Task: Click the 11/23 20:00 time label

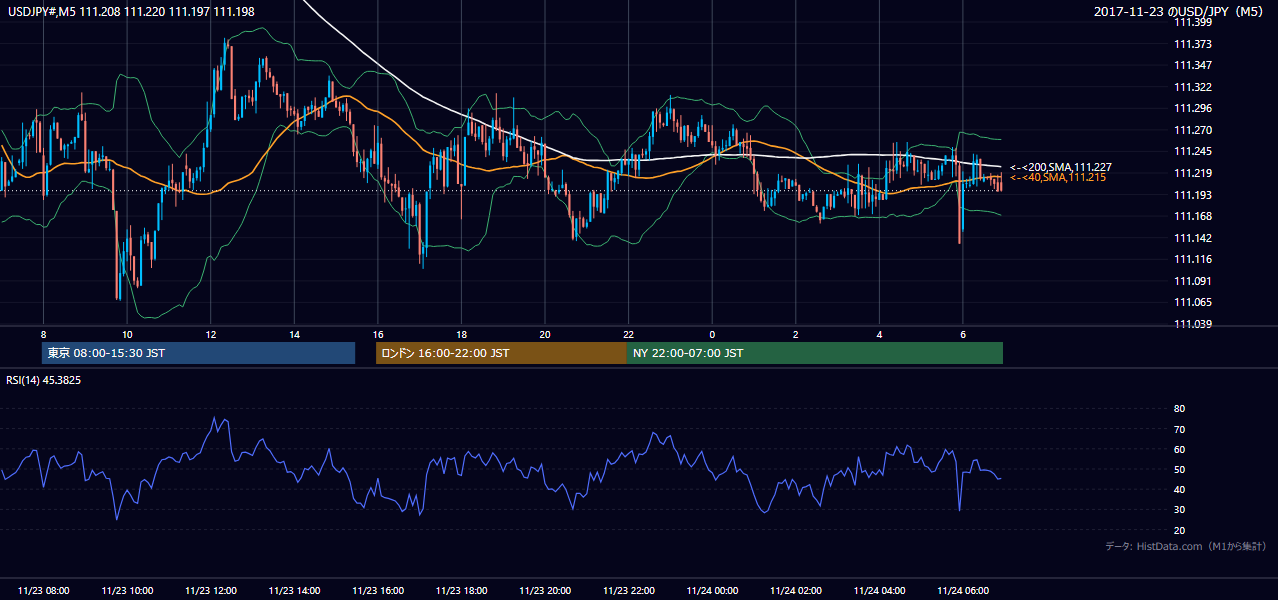Action: pyautogui.click(x=545, y=591)
